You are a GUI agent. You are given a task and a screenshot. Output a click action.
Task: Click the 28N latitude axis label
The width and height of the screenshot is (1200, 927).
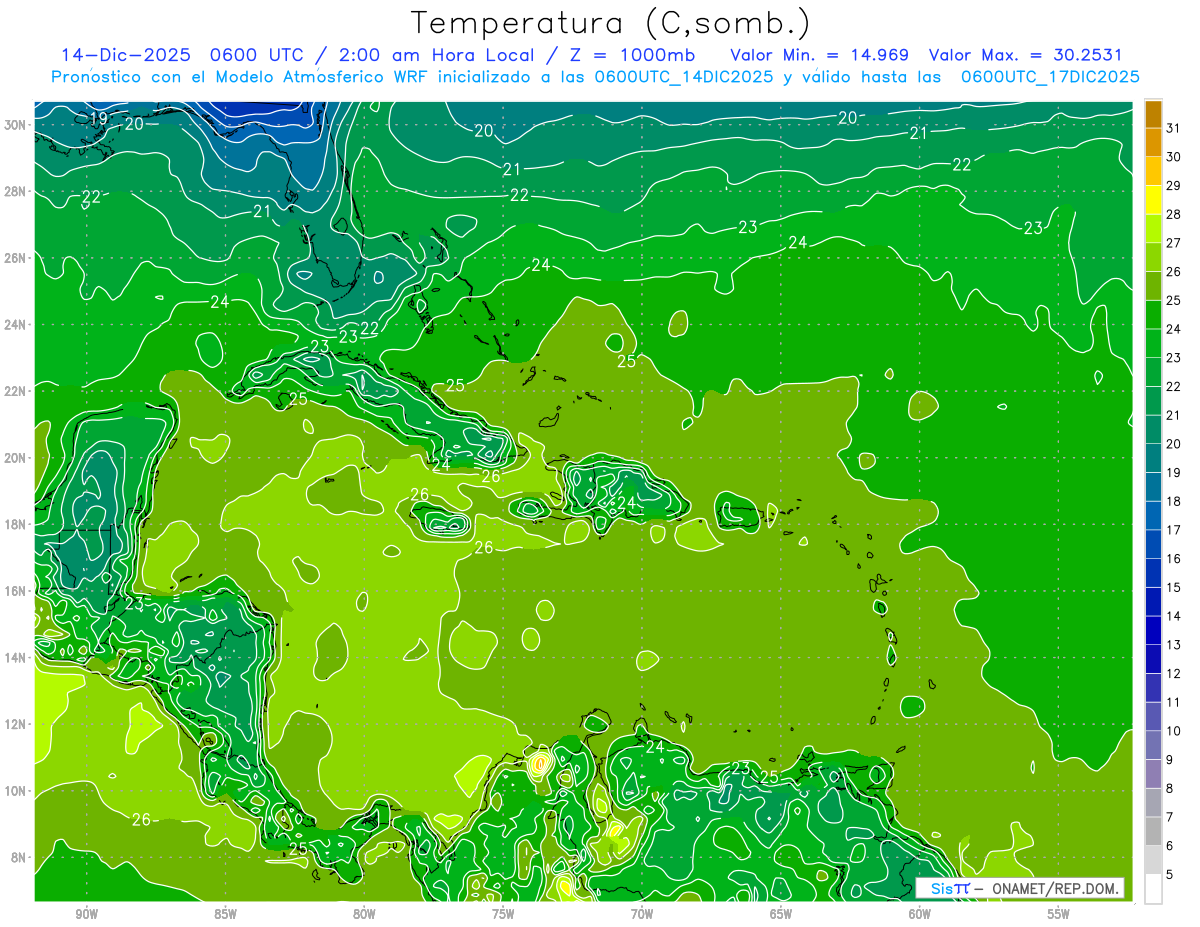pos(17,191)
